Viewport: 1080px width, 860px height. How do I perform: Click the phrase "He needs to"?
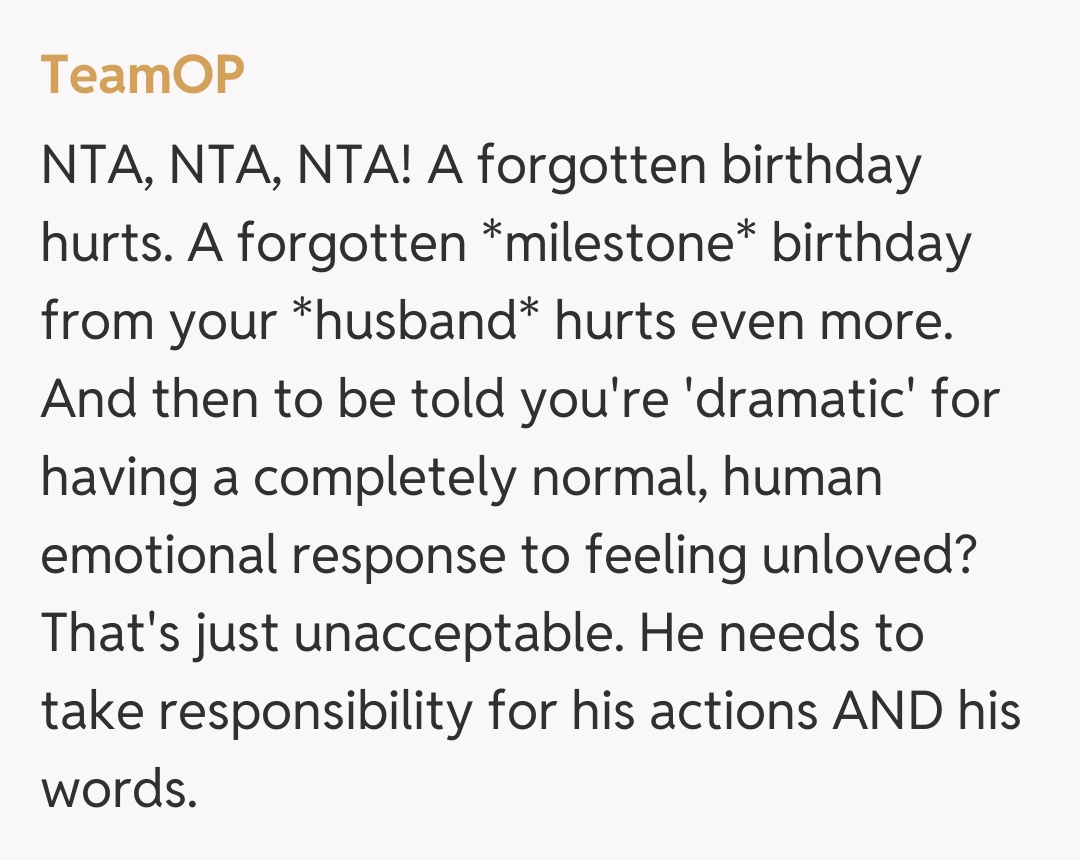pos(781,634)
